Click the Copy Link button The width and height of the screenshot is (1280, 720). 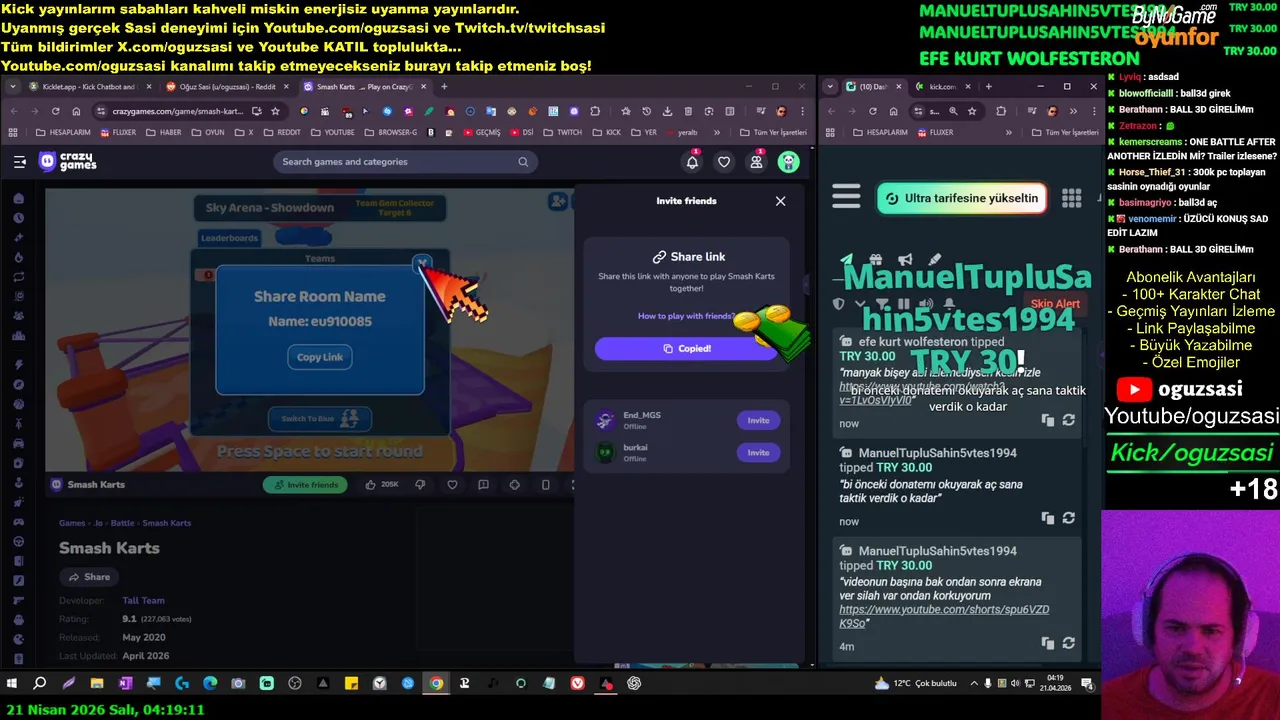point(320,357)
